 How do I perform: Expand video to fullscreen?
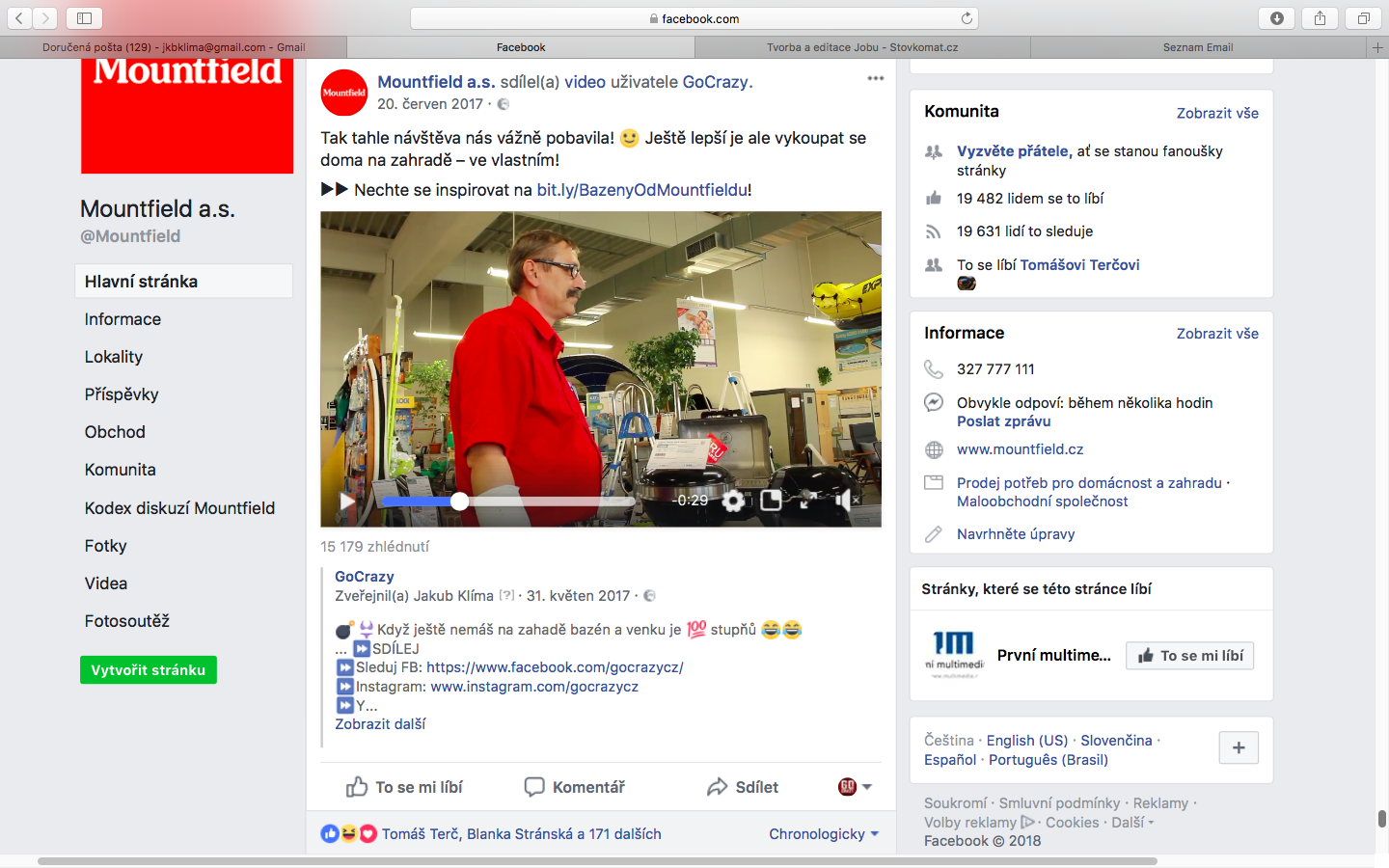click(x=808, y=500)
